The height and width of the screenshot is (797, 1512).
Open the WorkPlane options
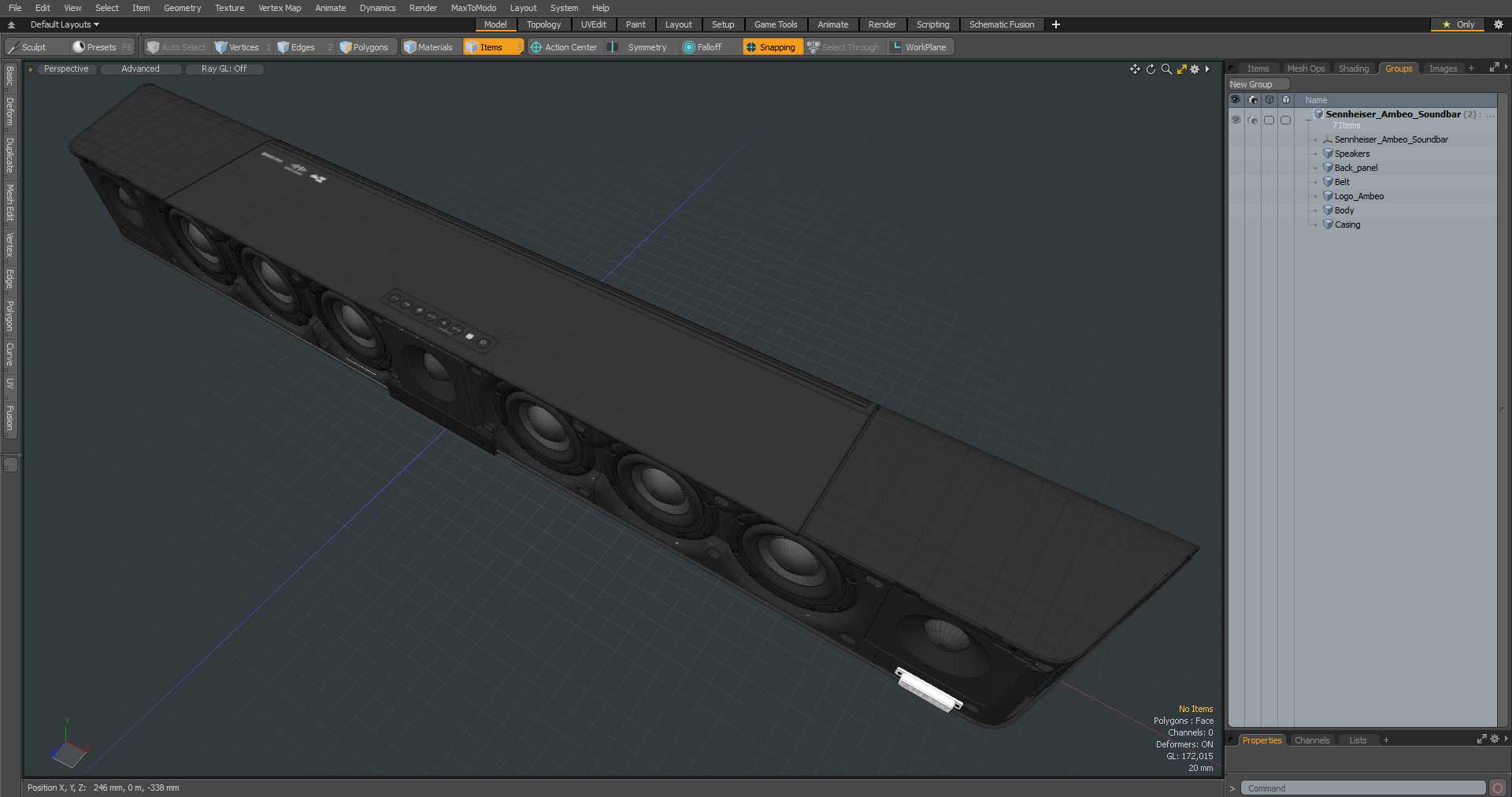point(920,47)
